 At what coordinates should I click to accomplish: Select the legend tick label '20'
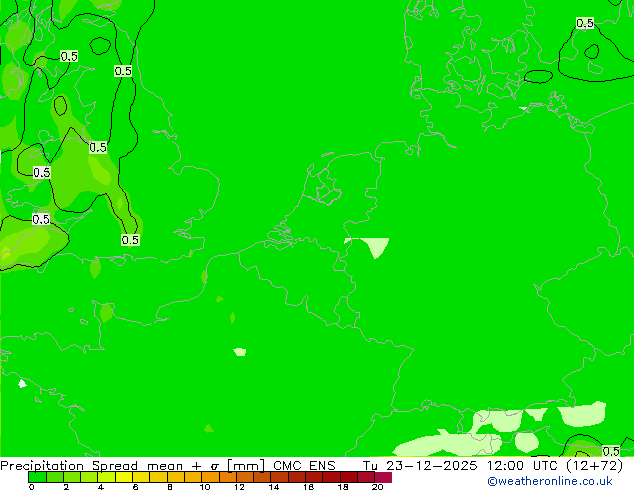pos(377,487)
